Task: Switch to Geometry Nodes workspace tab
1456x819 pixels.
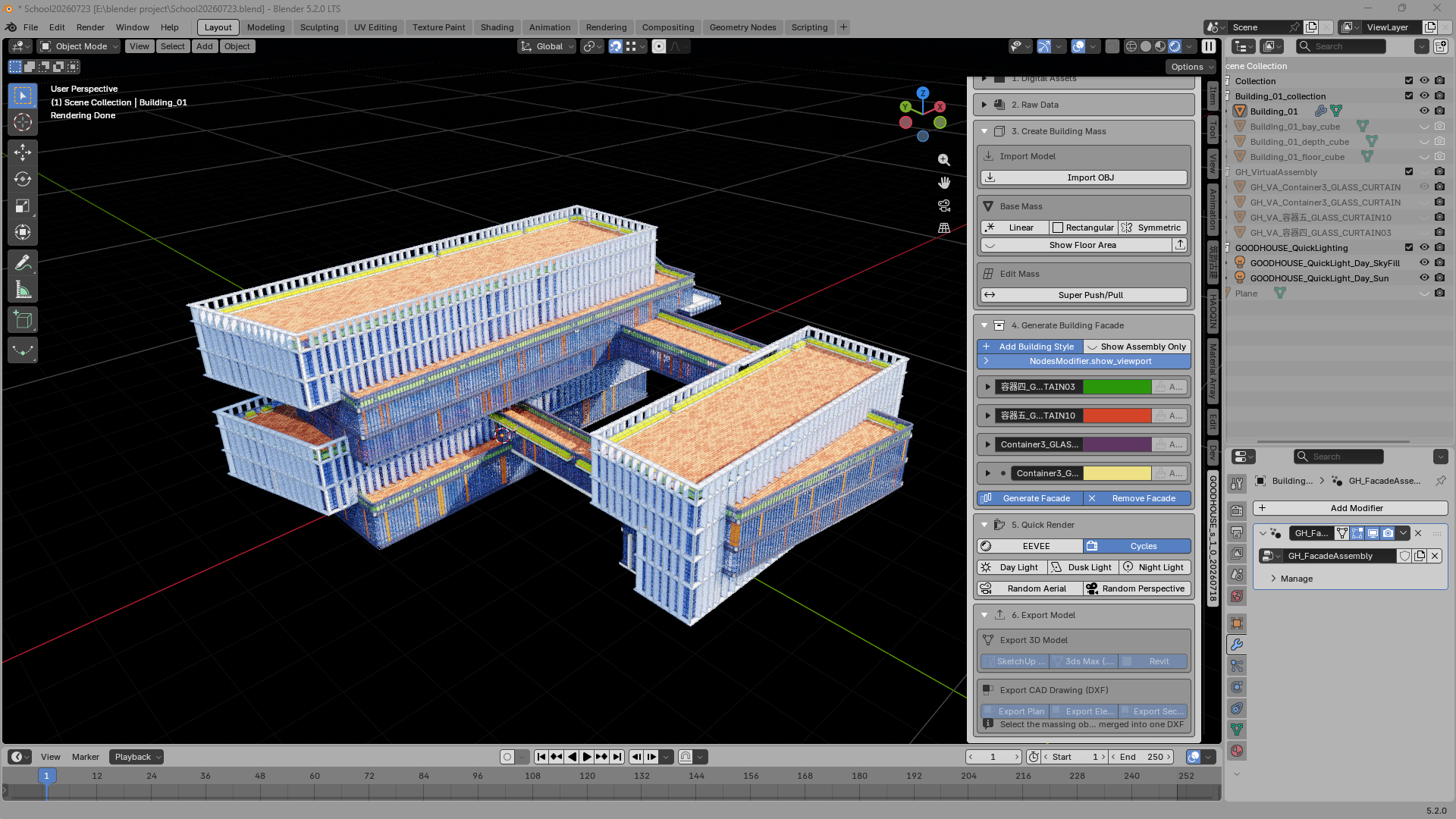Action: click(742, 27)
